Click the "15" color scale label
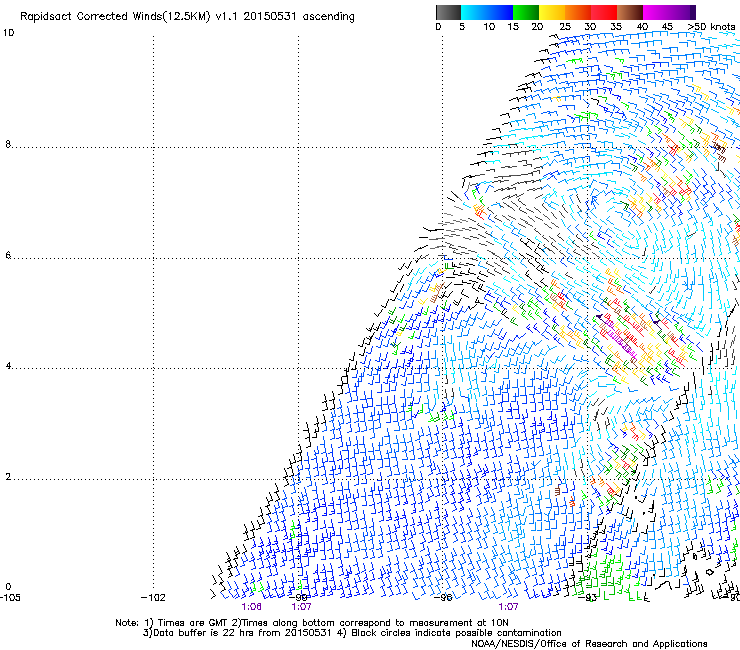 point(513,27)
